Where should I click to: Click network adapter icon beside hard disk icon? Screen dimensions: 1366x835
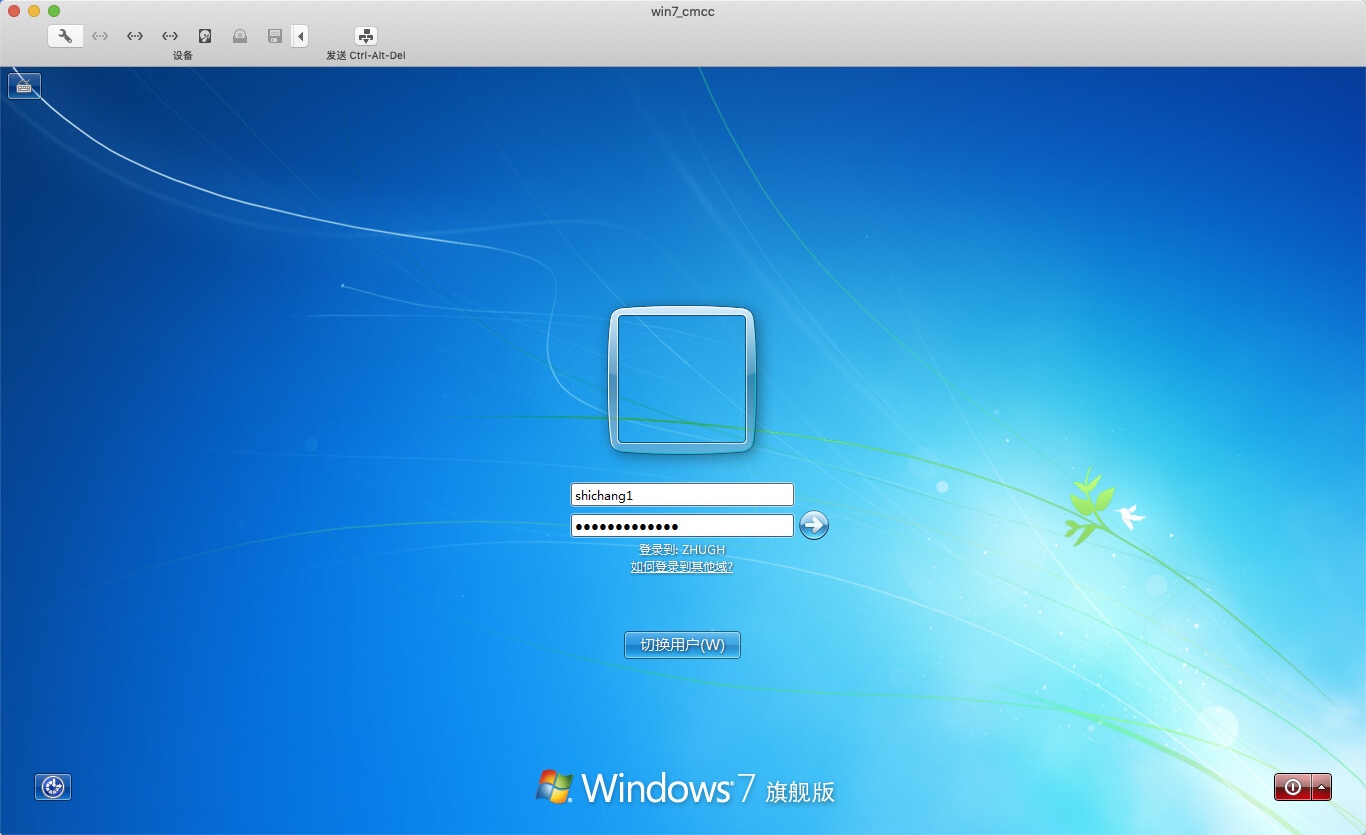pyautogui.click(x=170, y=36)
